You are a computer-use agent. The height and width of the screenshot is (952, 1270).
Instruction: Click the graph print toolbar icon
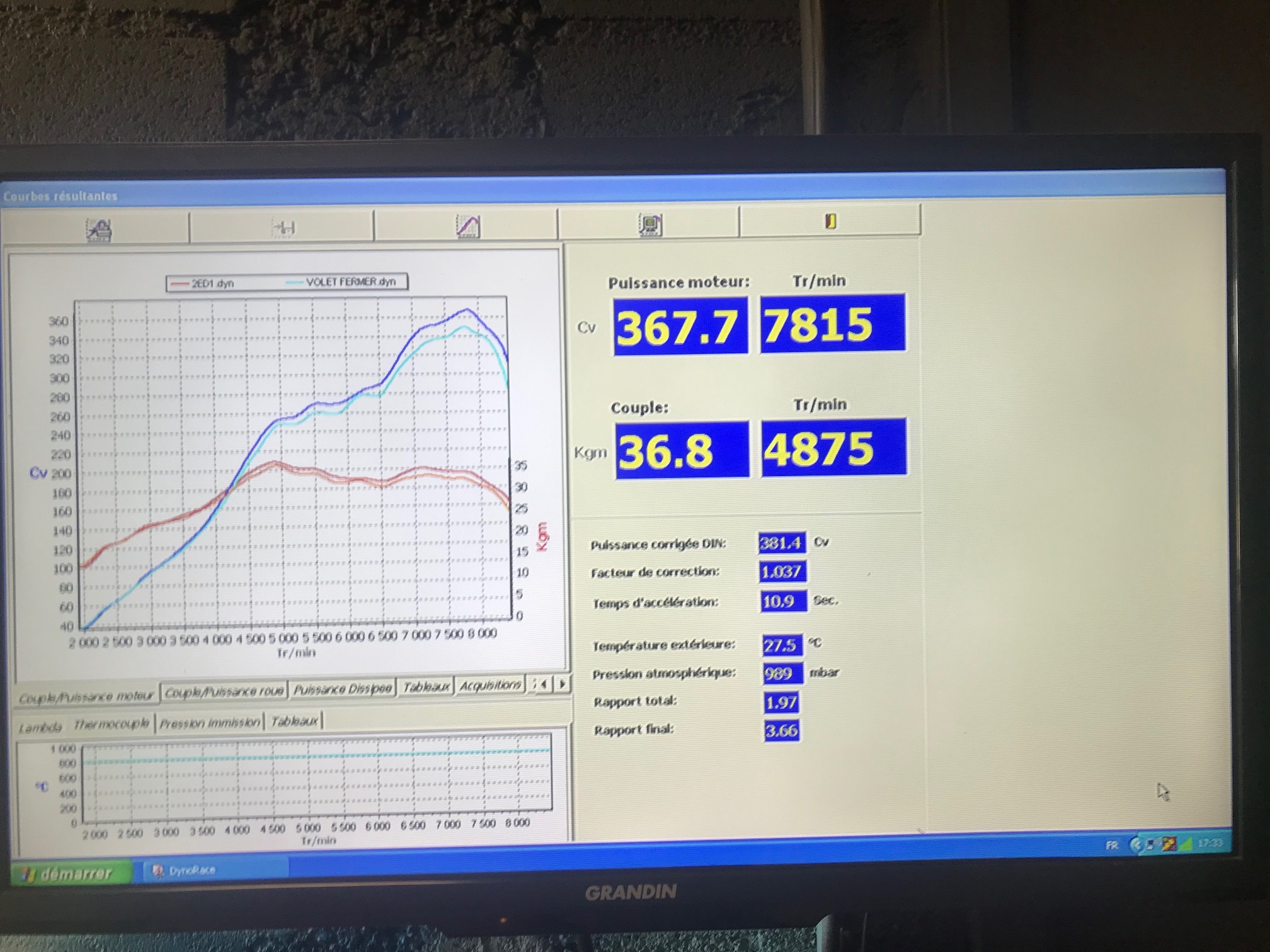click(x=99, y=229)
